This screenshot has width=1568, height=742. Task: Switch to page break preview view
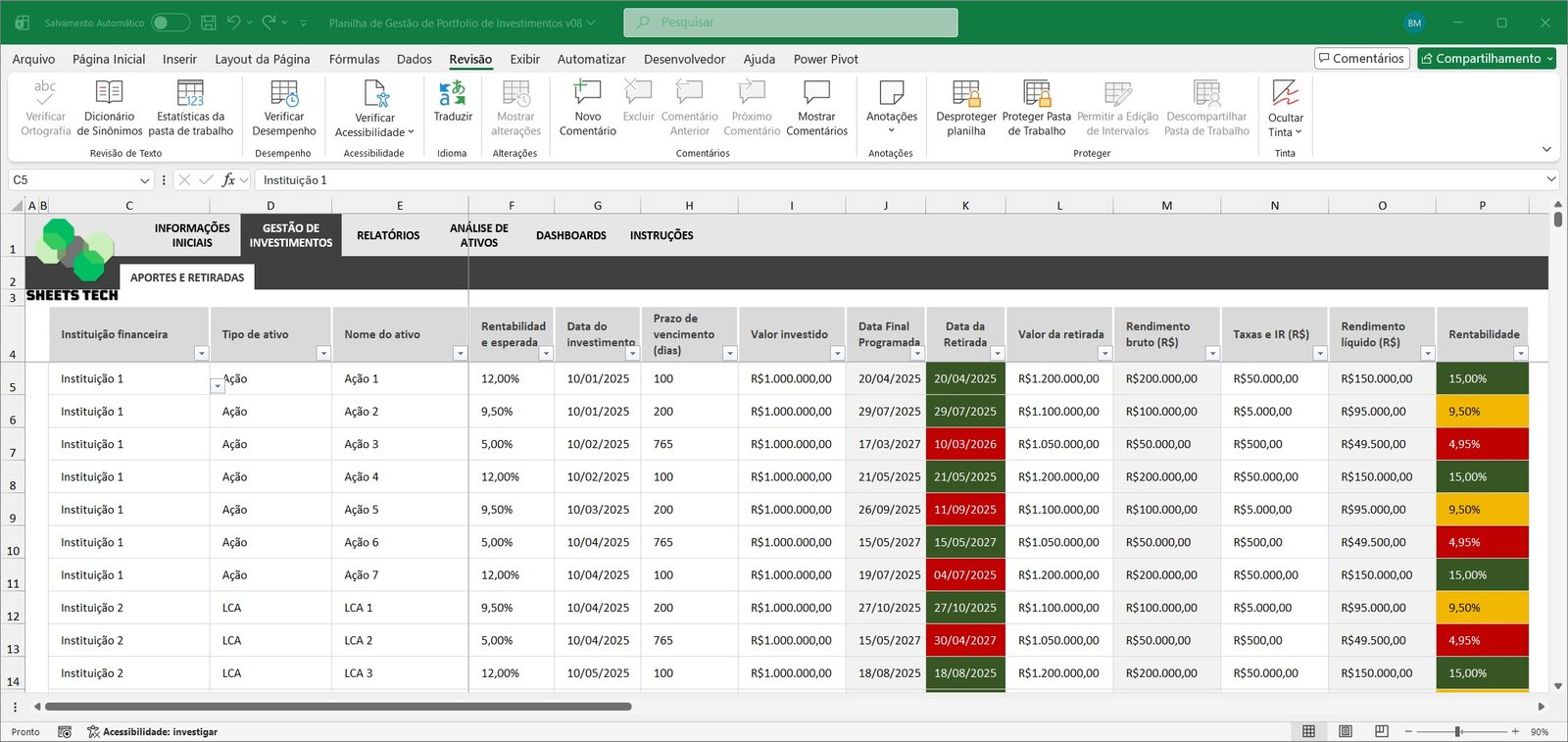1382,731
